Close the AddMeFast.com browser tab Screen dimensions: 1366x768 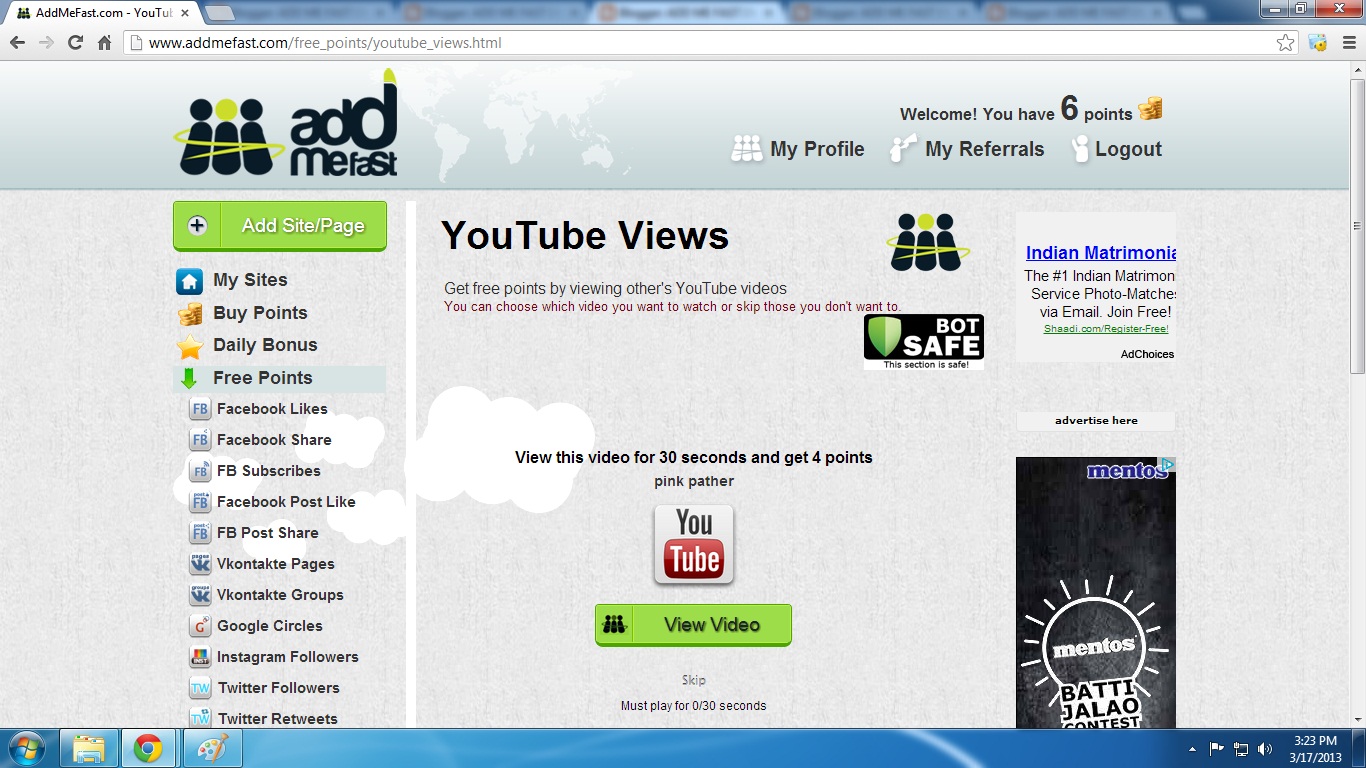tap(185, 13)
